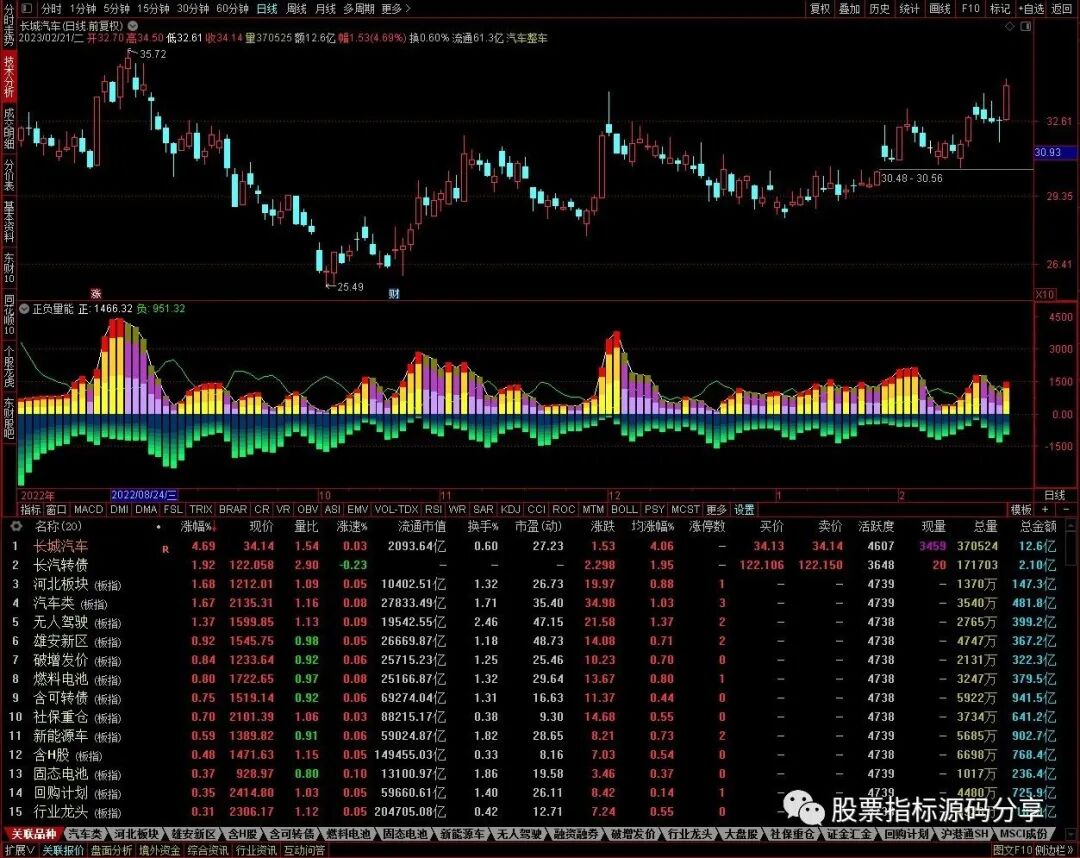Viewport: 1080px width, 858px height.
Task: Open the dropdown arrow beside 长城汽车(日线,前复权)
Action: click(x=133, y=25)
